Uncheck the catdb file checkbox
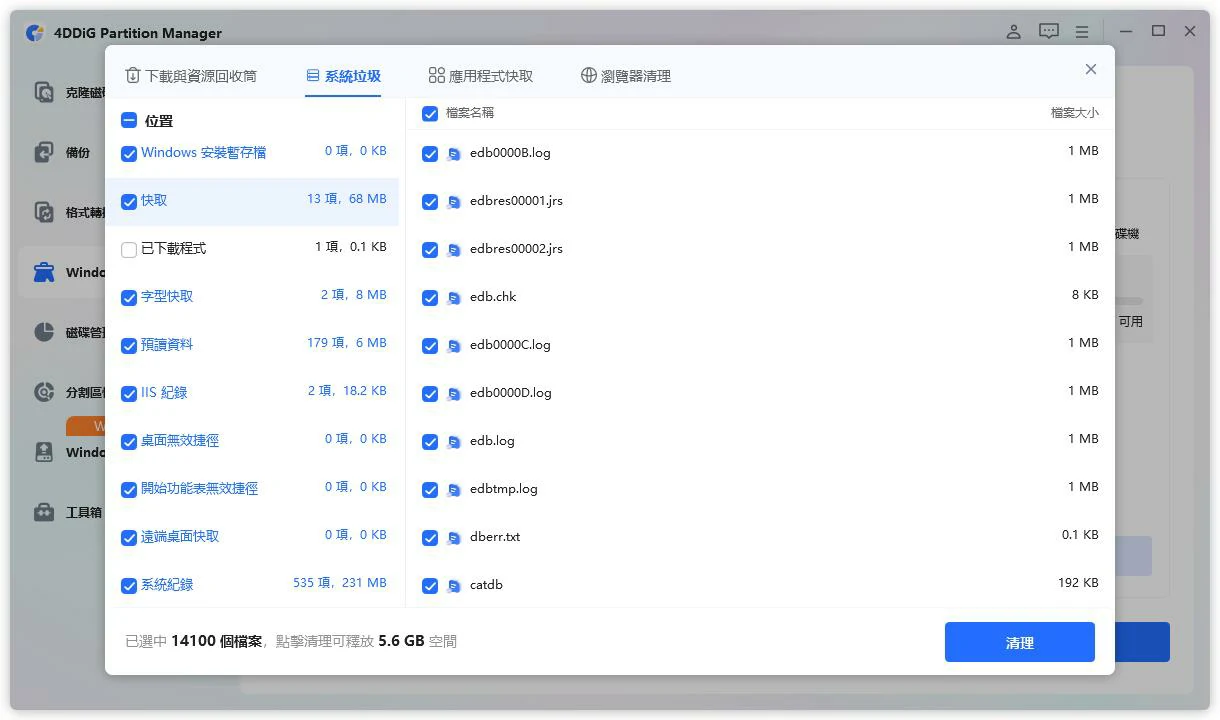The width and height of the screenshot is (1220, 720). (x=430, y=586)
